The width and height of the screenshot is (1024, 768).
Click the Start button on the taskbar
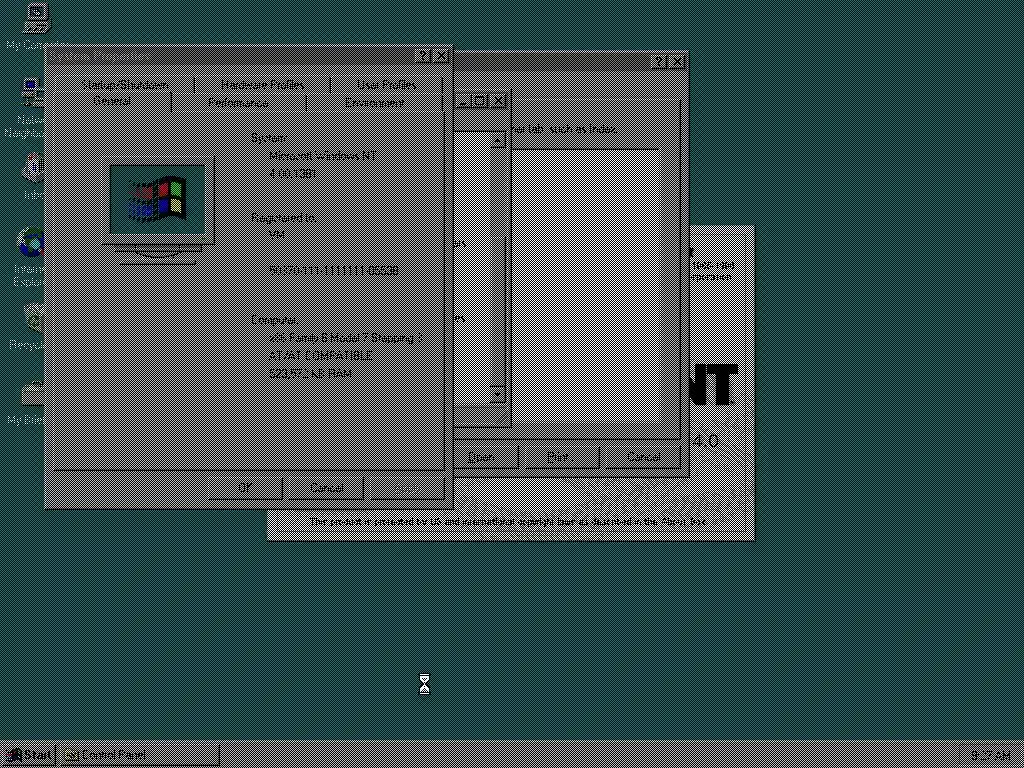pyautogui.click(x=29, y=756)
